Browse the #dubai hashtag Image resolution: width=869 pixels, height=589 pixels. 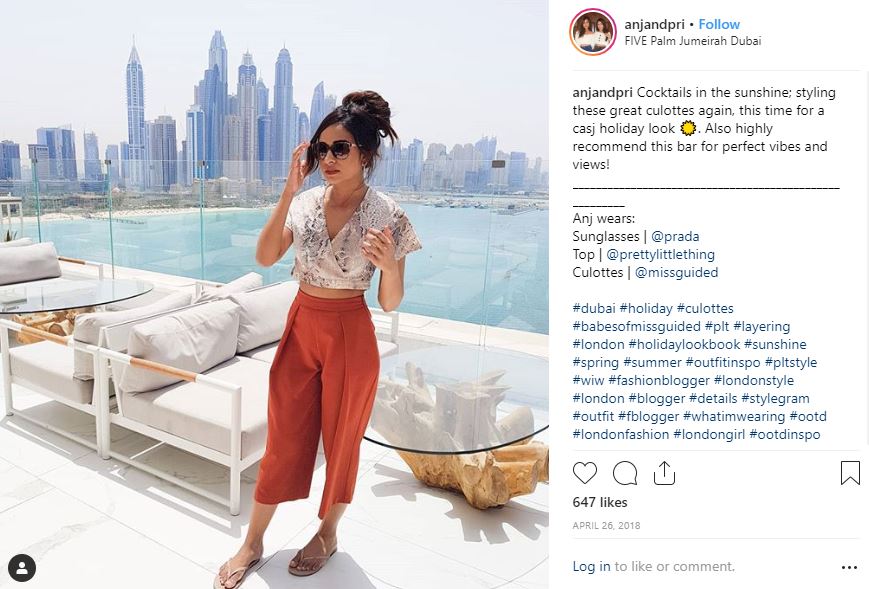pos(594,309)
